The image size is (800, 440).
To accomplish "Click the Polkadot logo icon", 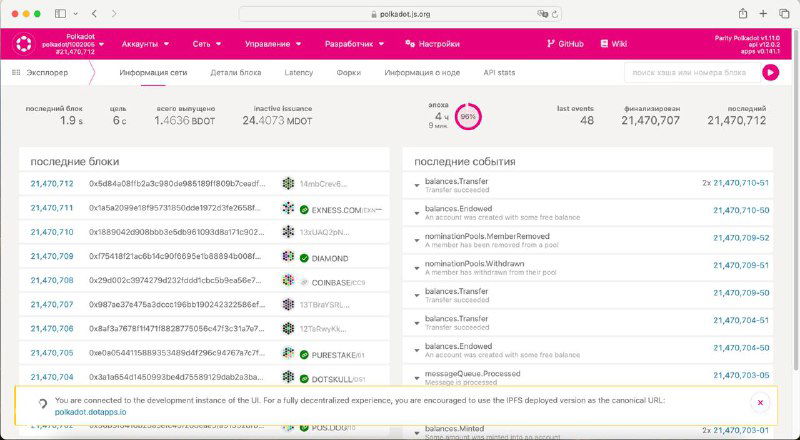I will [22, 44].
